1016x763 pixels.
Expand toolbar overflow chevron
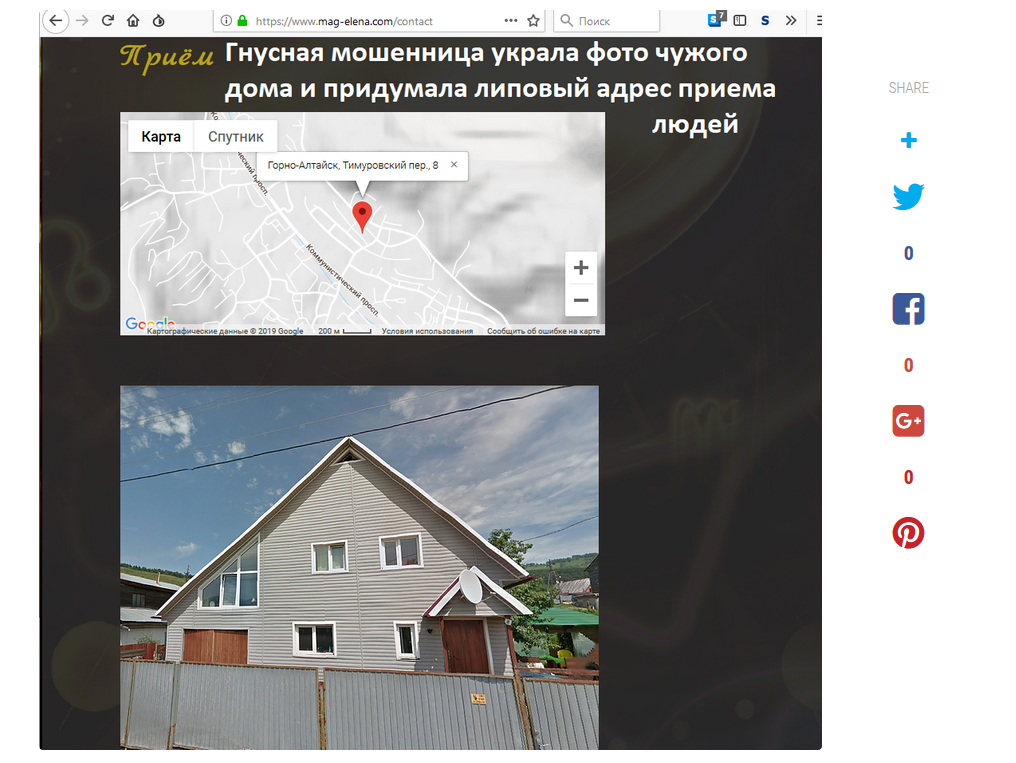[x=791, y=20]
